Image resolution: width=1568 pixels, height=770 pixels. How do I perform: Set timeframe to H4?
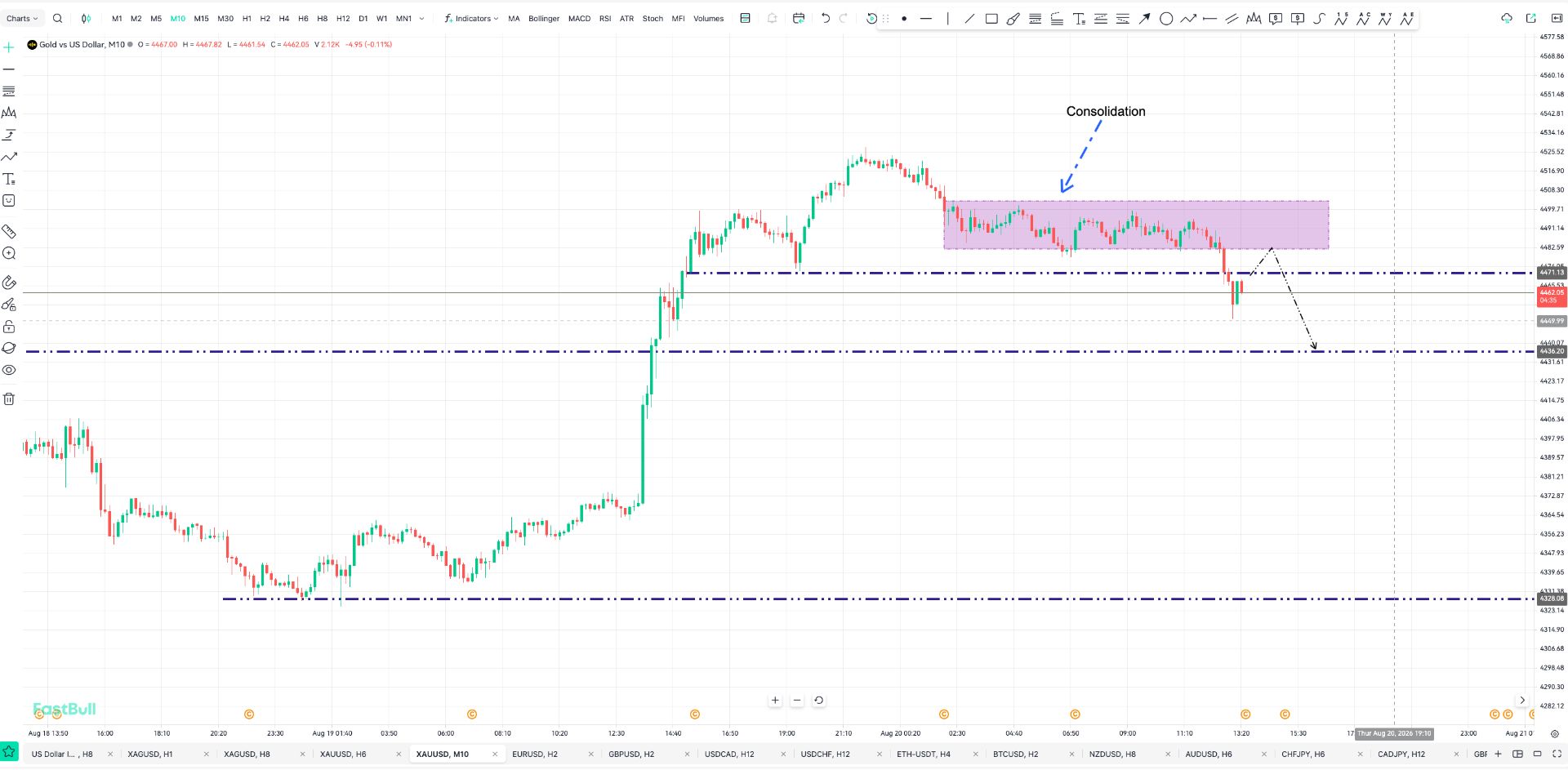coord(284,18)
